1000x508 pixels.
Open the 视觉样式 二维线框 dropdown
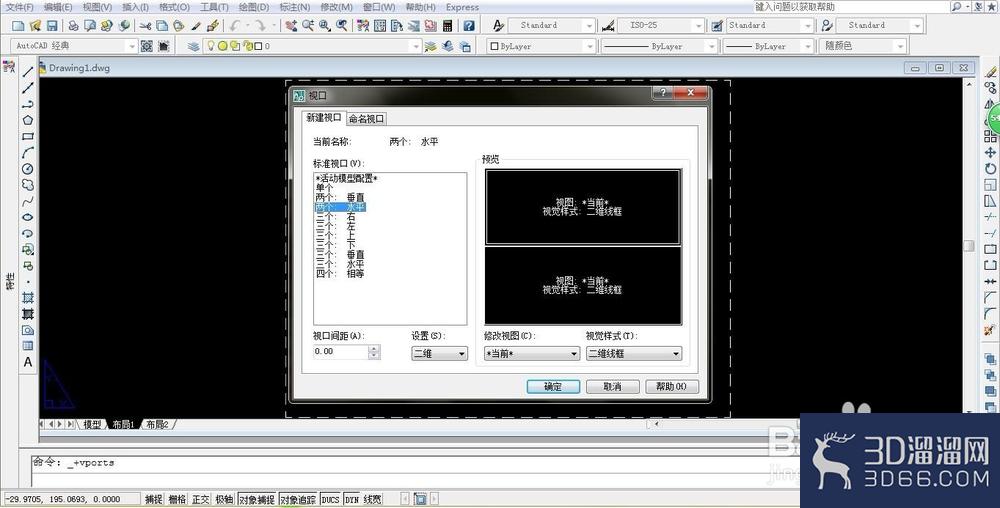(634, 353)
